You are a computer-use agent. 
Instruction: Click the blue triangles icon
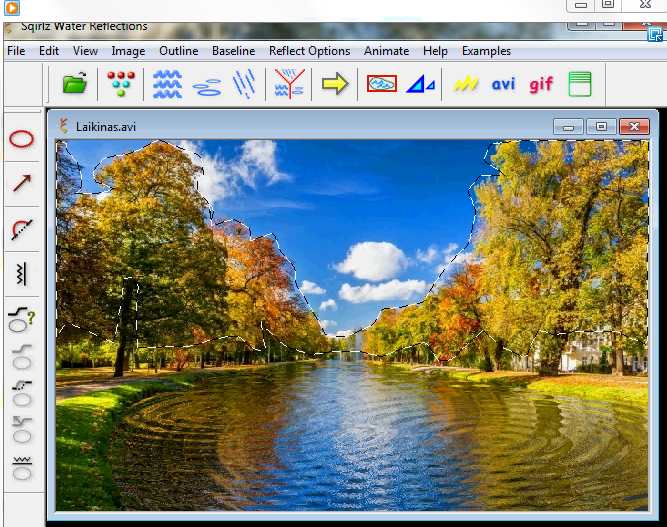click(420, 85)
